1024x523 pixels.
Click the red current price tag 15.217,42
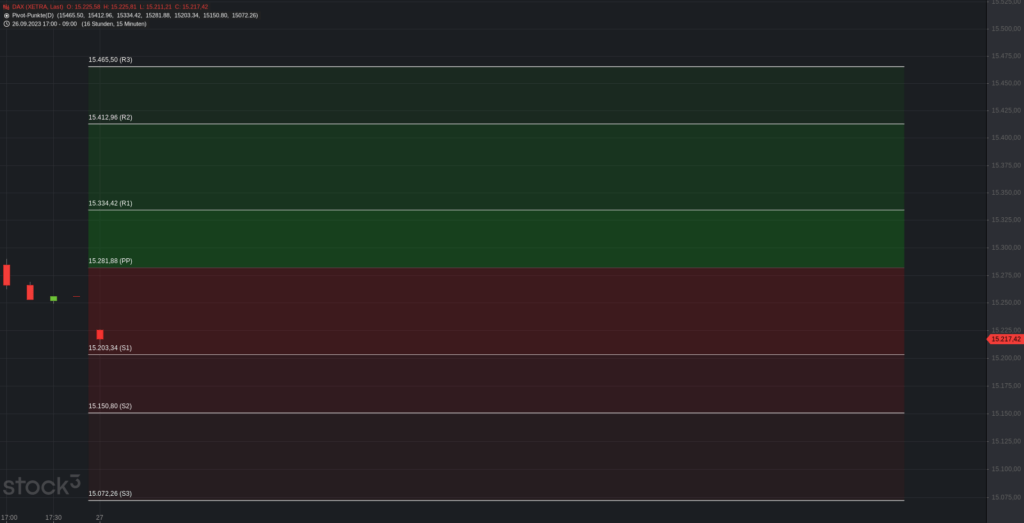[x=1004, y=339]
